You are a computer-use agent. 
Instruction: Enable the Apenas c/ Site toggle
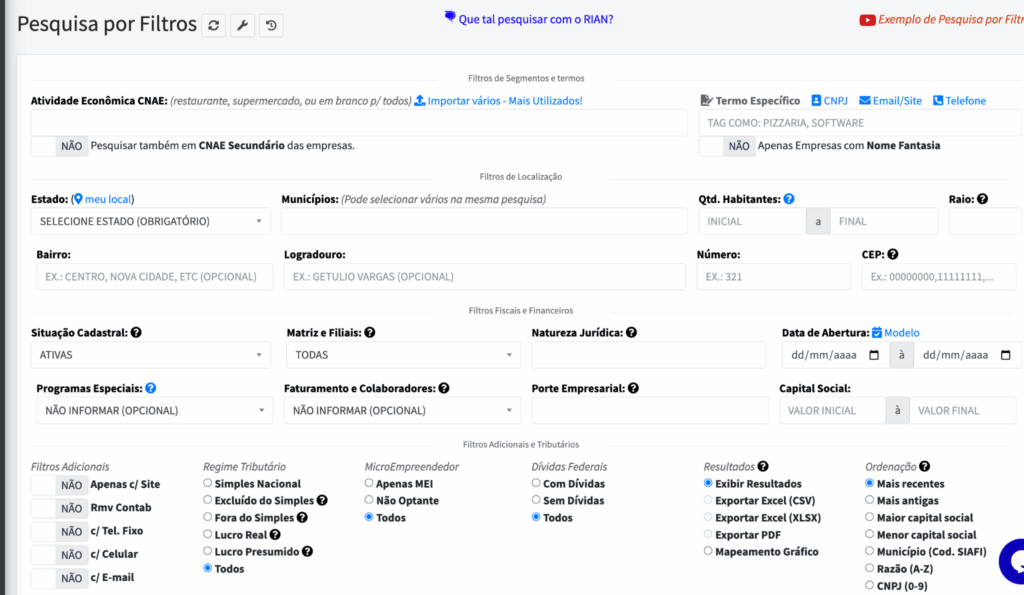pos(58,485)
